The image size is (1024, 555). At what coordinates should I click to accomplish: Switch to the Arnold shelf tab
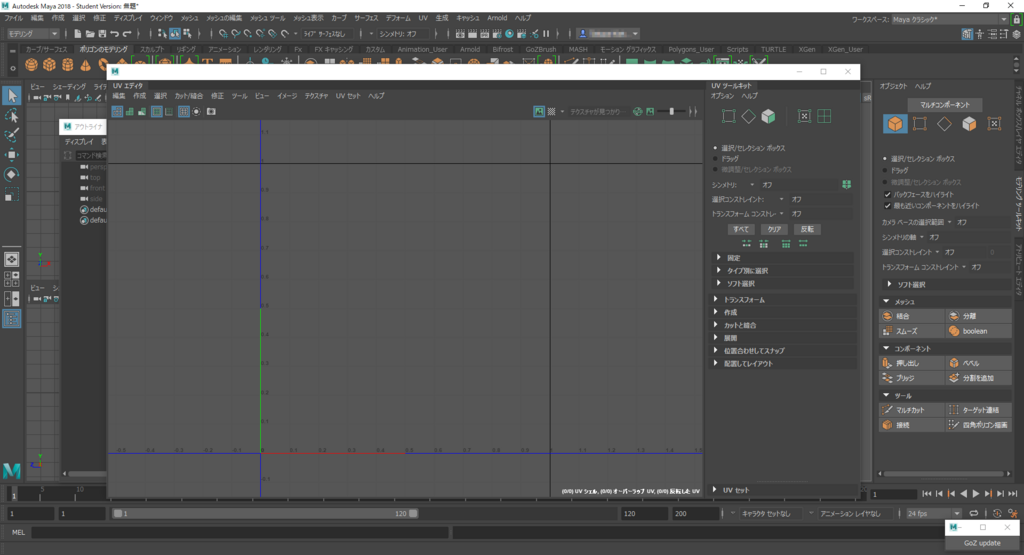(470, 50)
